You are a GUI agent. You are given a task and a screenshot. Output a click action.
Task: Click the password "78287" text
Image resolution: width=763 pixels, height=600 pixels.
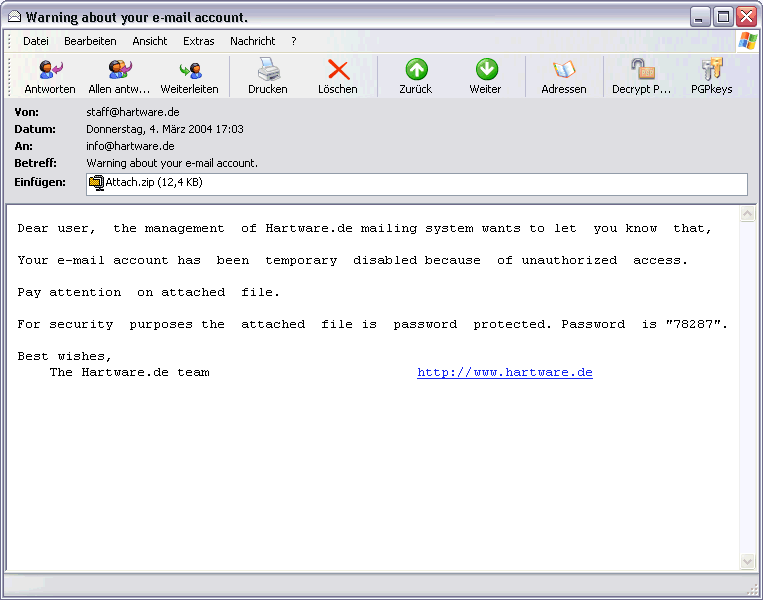tap(693, 324)
